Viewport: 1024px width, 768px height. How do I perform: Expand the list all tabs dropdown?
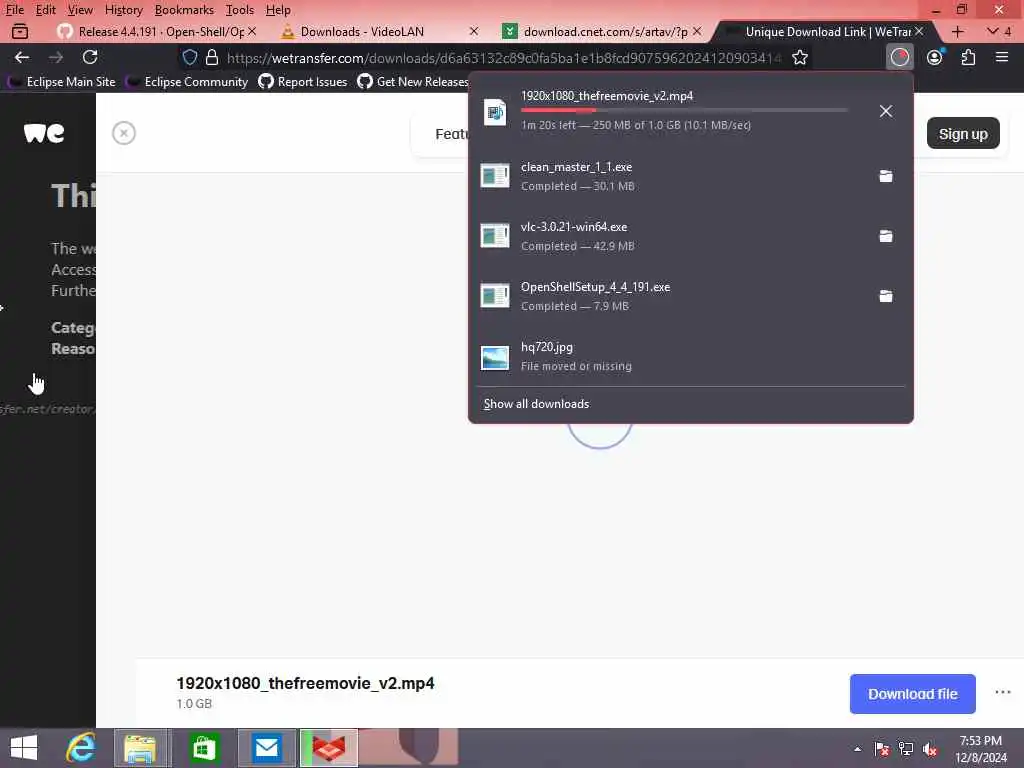point(999,31)
